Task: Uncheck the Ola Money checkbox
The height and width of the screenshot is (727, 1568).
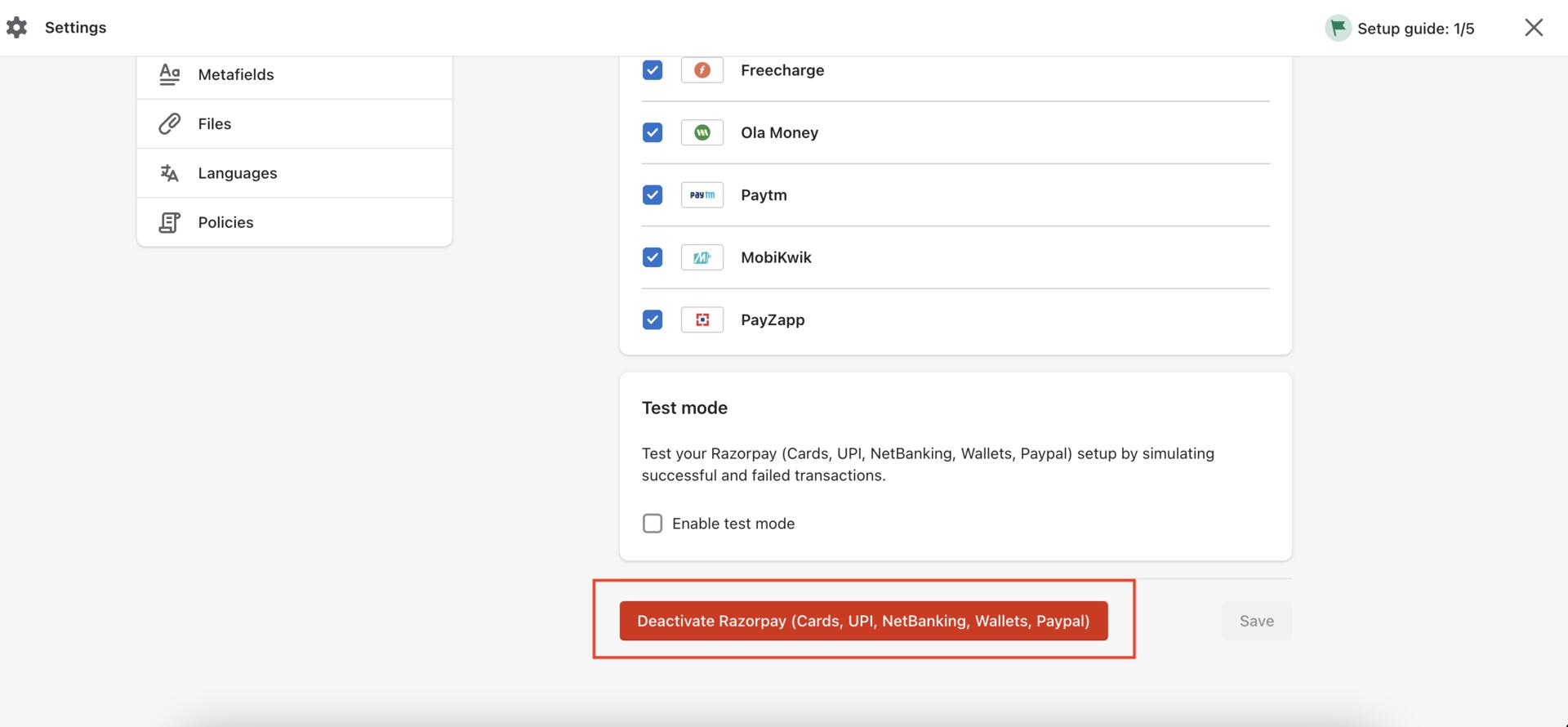Action: coord(653,132)
